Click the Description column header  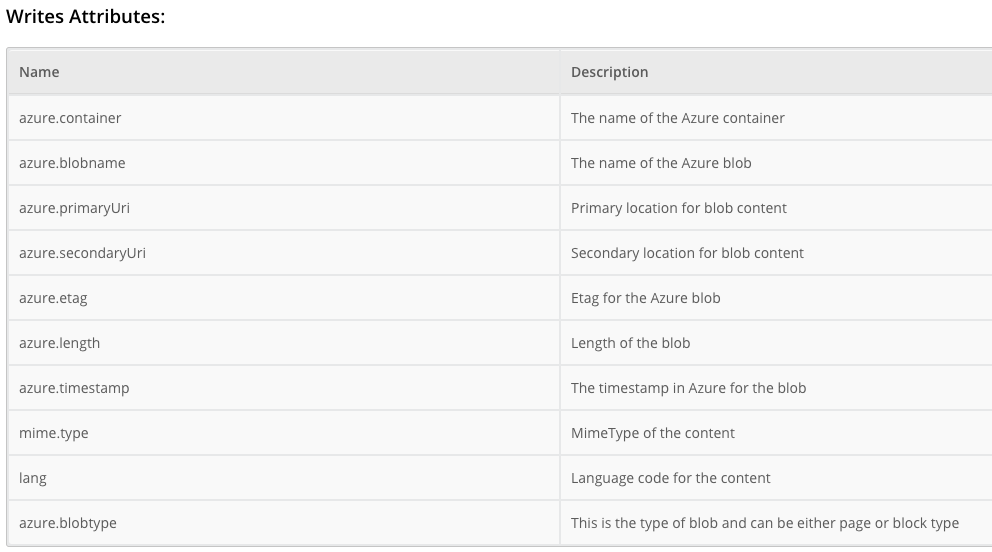[609, 72]
